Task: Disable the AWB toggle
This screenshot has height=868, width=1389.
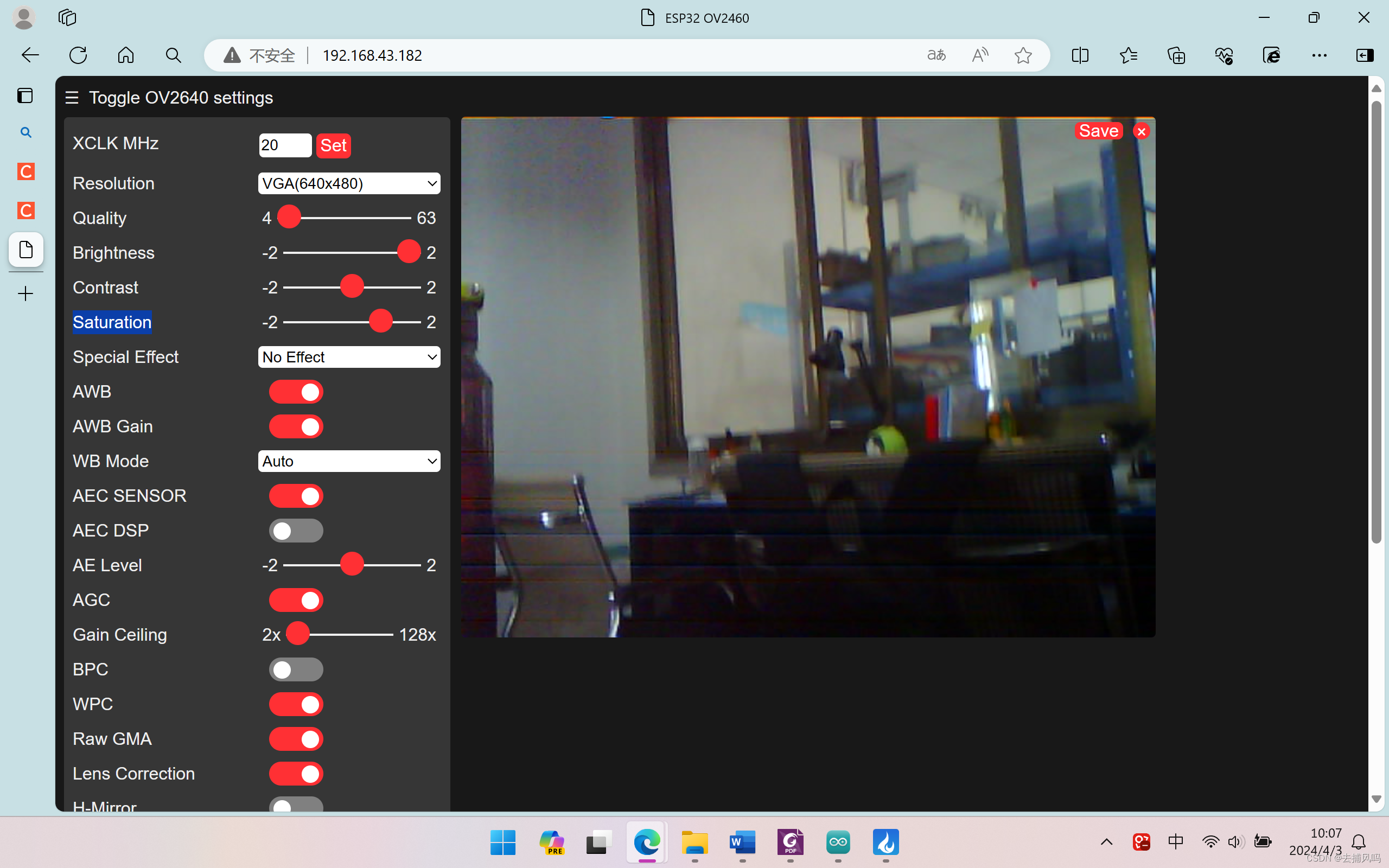Action: coord(296,392)
